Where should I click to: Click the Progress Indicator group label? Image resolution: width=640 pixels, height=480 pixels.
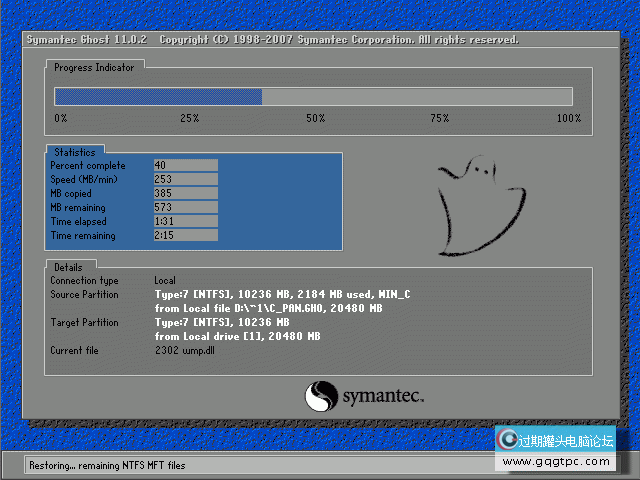point(94,67)
